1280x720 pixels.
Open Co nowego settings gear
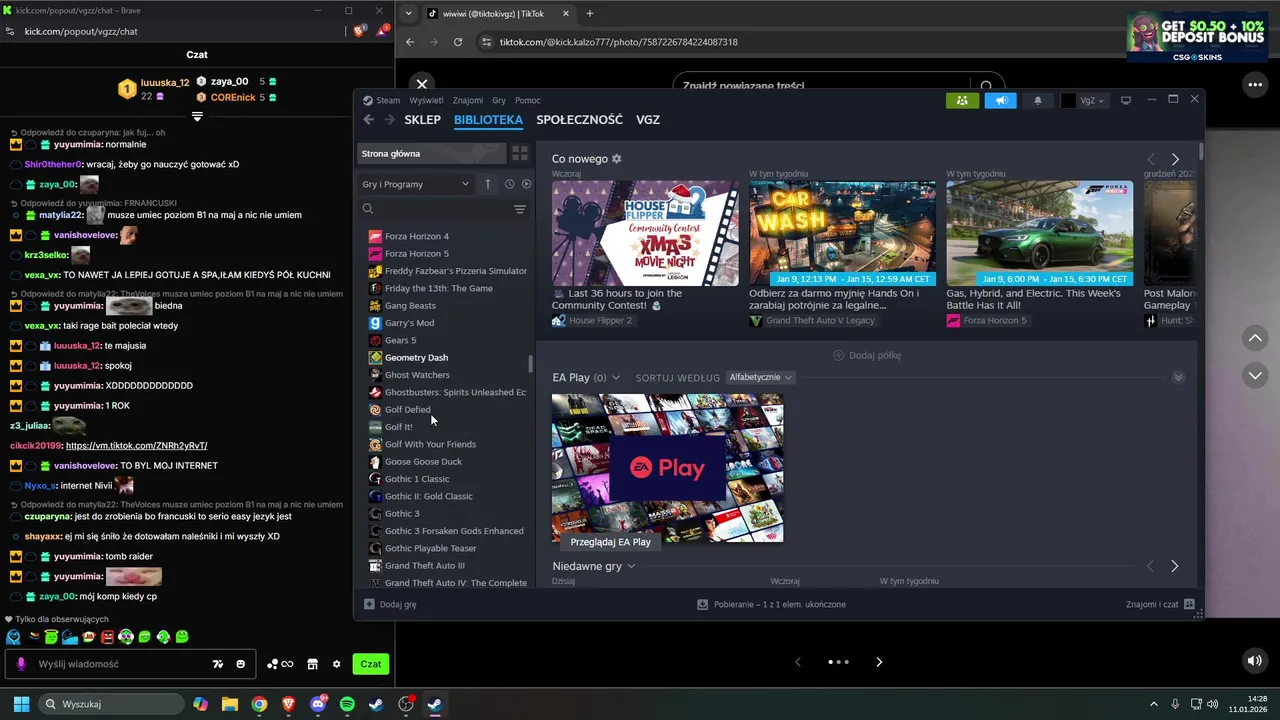point(616,159)
